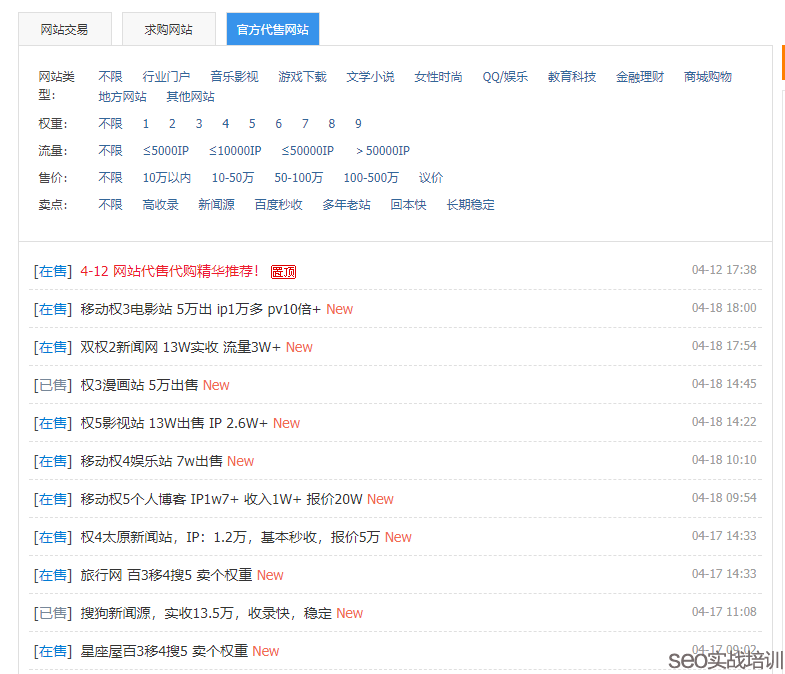785x674 pixels.
Task: Filter traffic by ＞50000IP
Action: (382, 151)
